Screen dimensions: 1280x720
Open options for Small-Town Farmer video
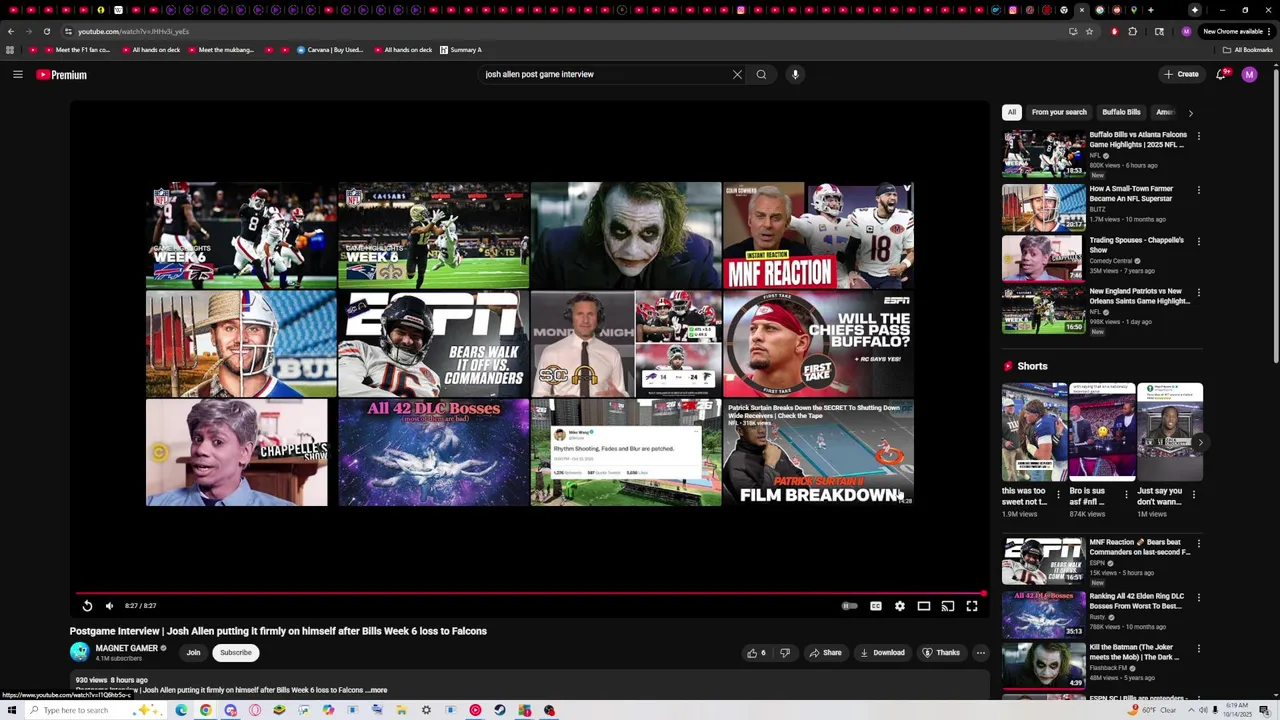tap(1198, 190)
